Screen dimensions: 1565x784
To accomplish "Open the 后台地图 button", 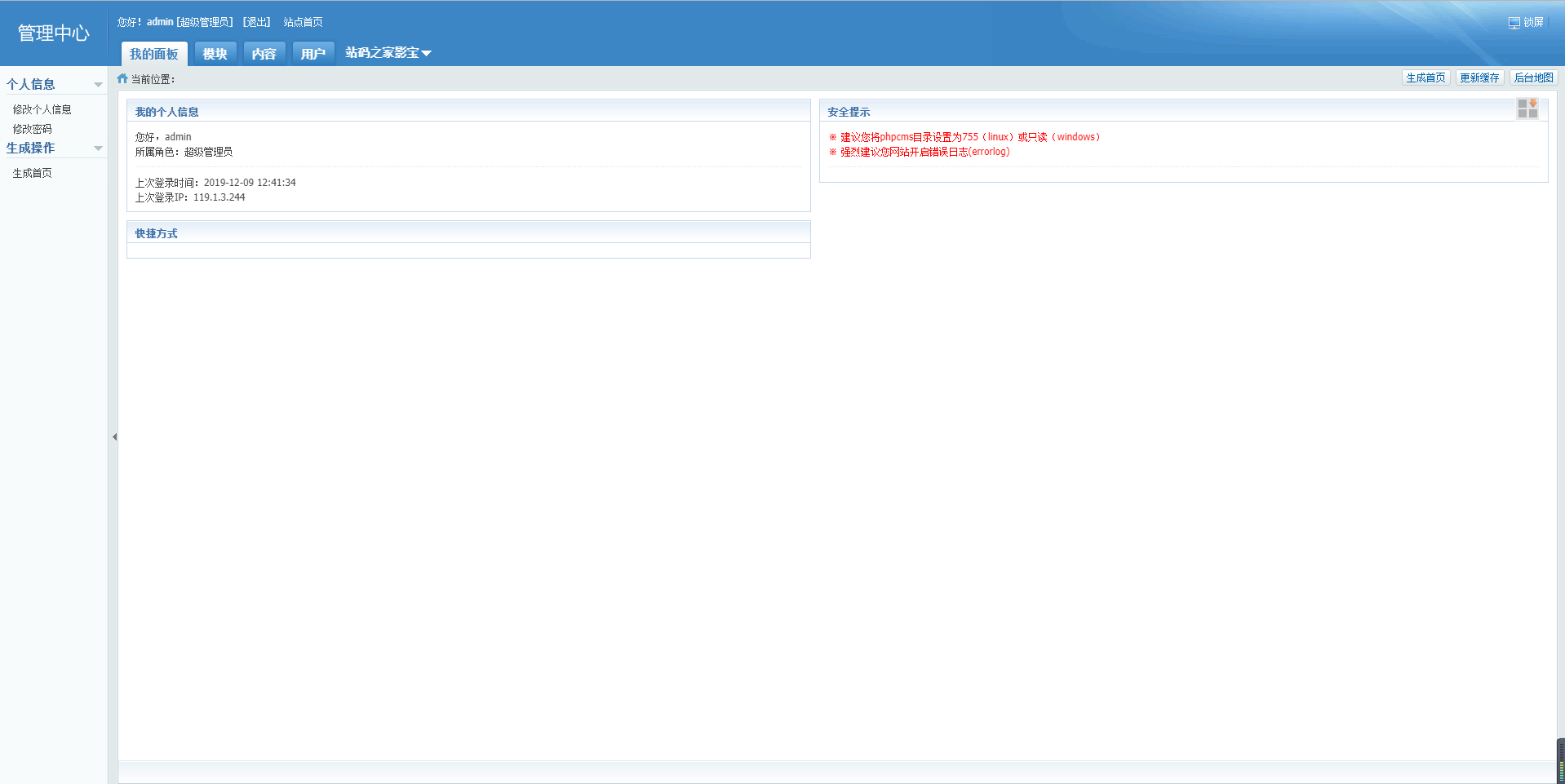I will point(1533,78).
